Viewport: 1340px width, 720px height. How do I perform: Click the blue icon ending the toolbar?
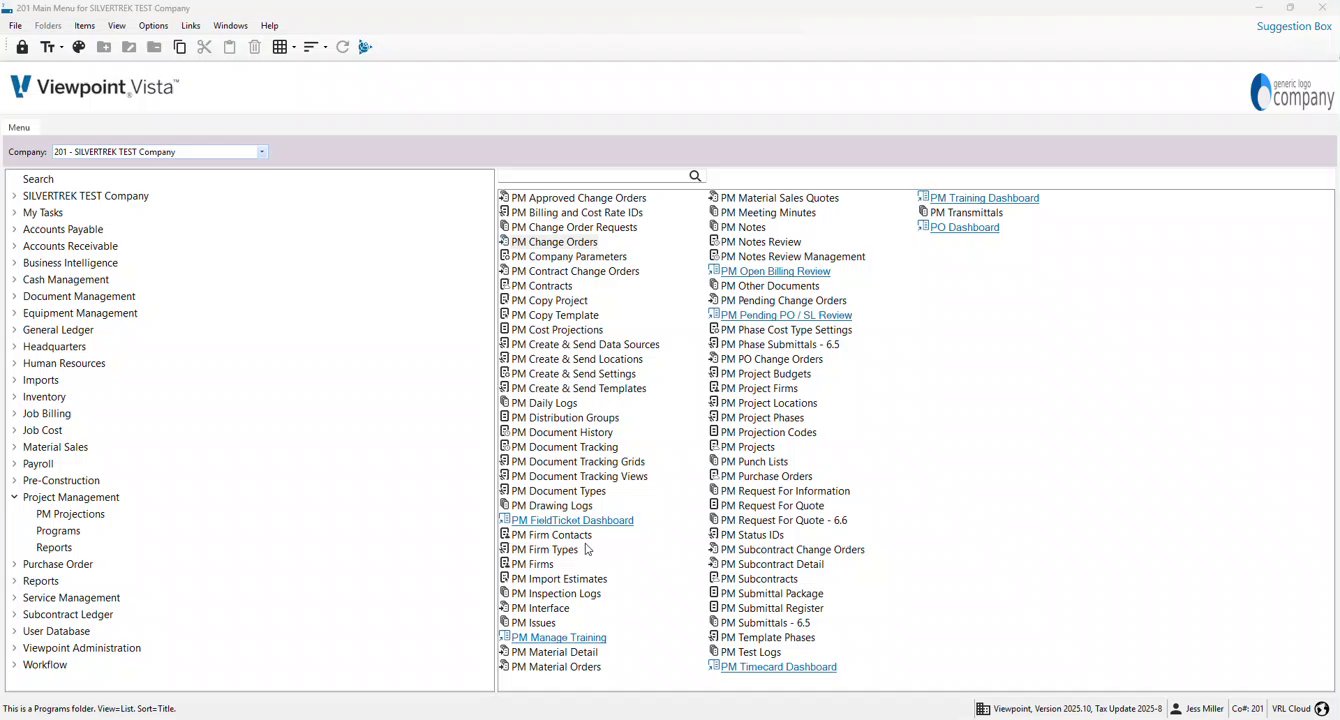pyautogui.click(x=365, y=47)
